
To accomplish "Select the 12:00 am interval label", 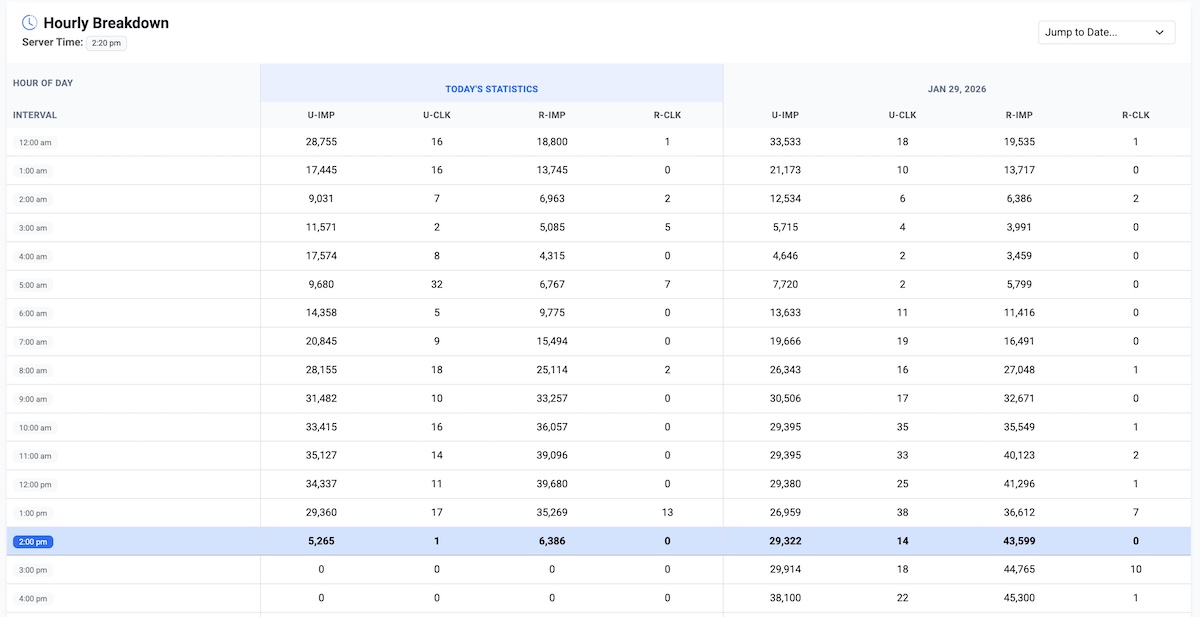I will (x=35, y=142).
